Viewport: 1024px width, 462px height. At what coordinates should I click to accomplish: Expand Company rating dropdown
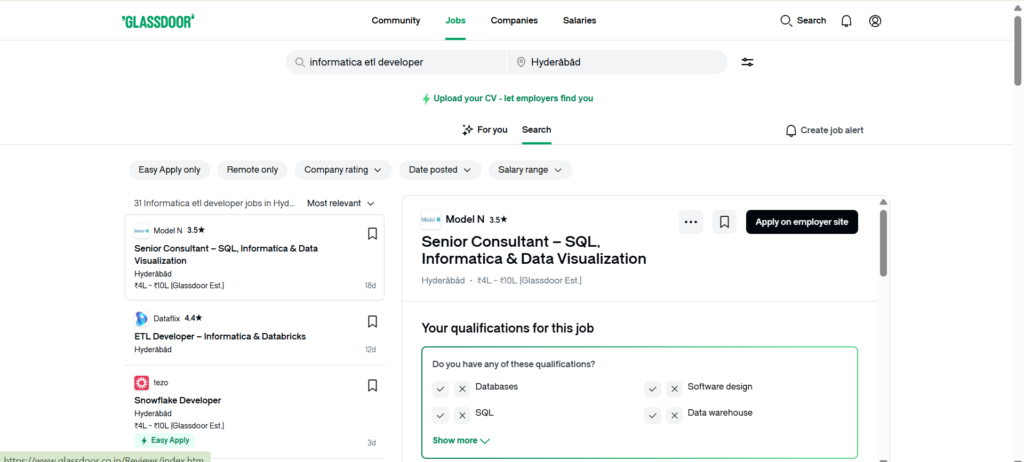(342, 170)
